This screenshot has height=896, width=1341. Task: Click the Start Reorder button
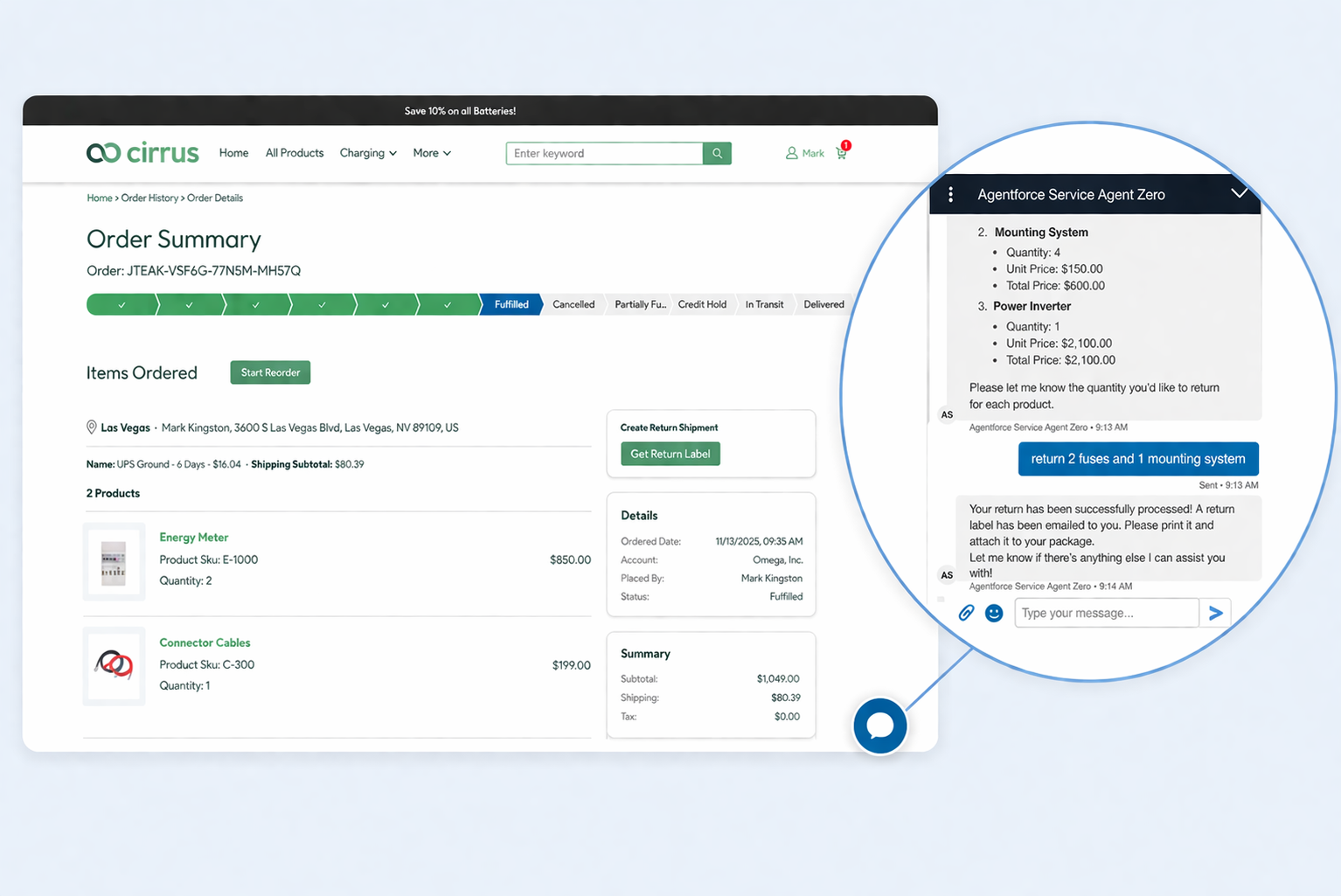tap(269, 372)
